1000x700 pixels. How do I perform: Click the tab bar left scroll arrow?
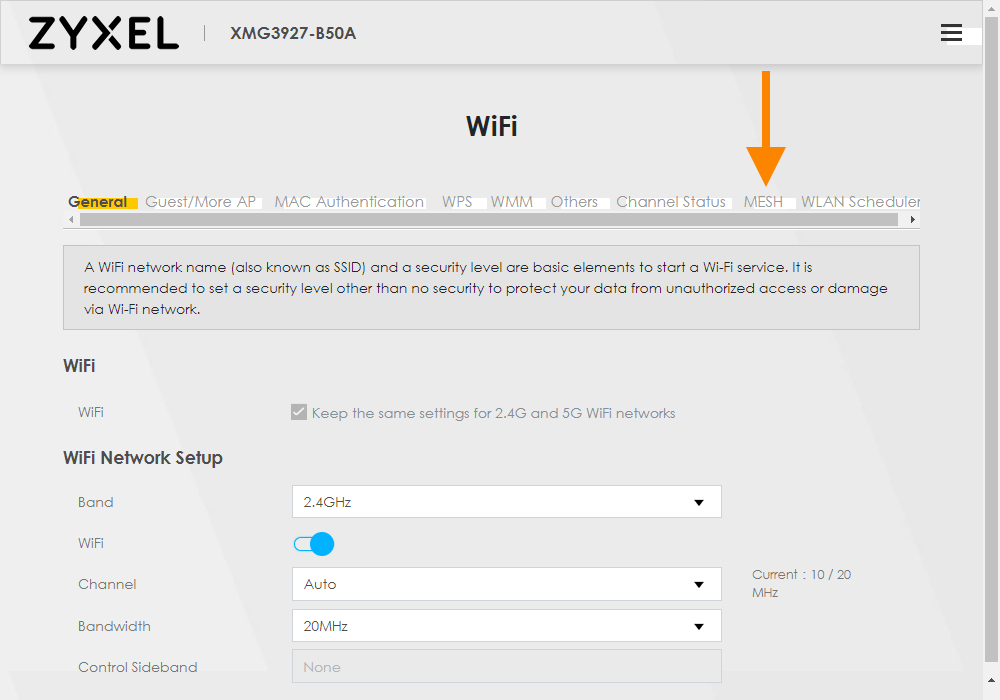[71, 220]
